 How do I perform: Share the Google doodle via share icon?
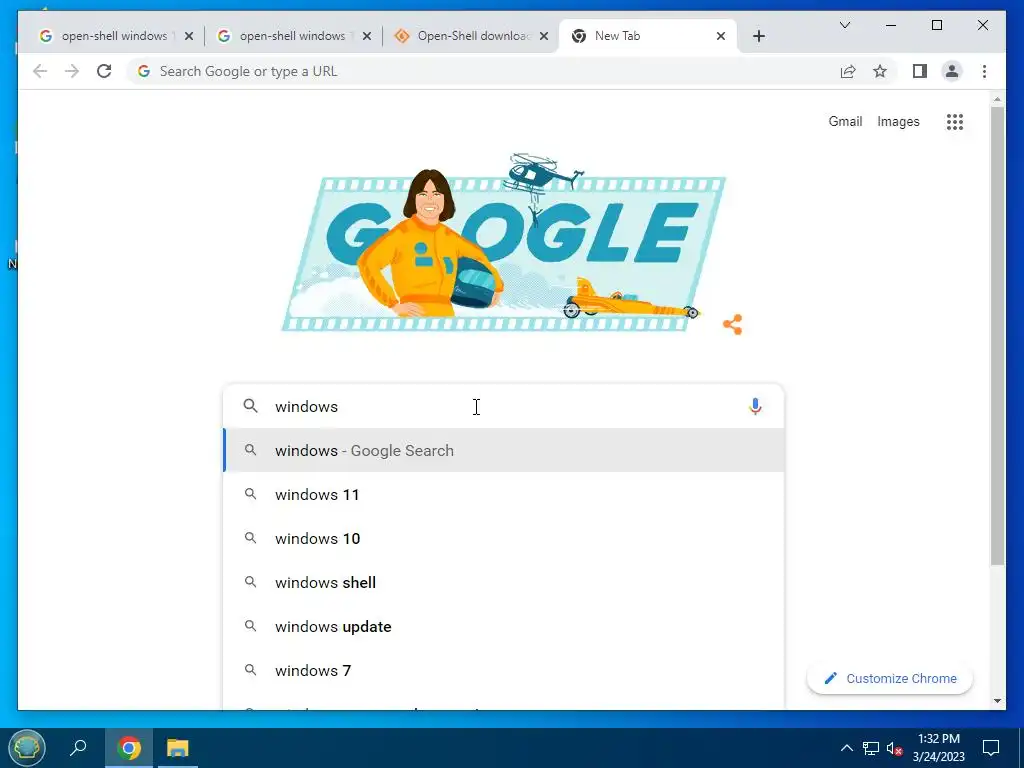[x=732, y=325]
